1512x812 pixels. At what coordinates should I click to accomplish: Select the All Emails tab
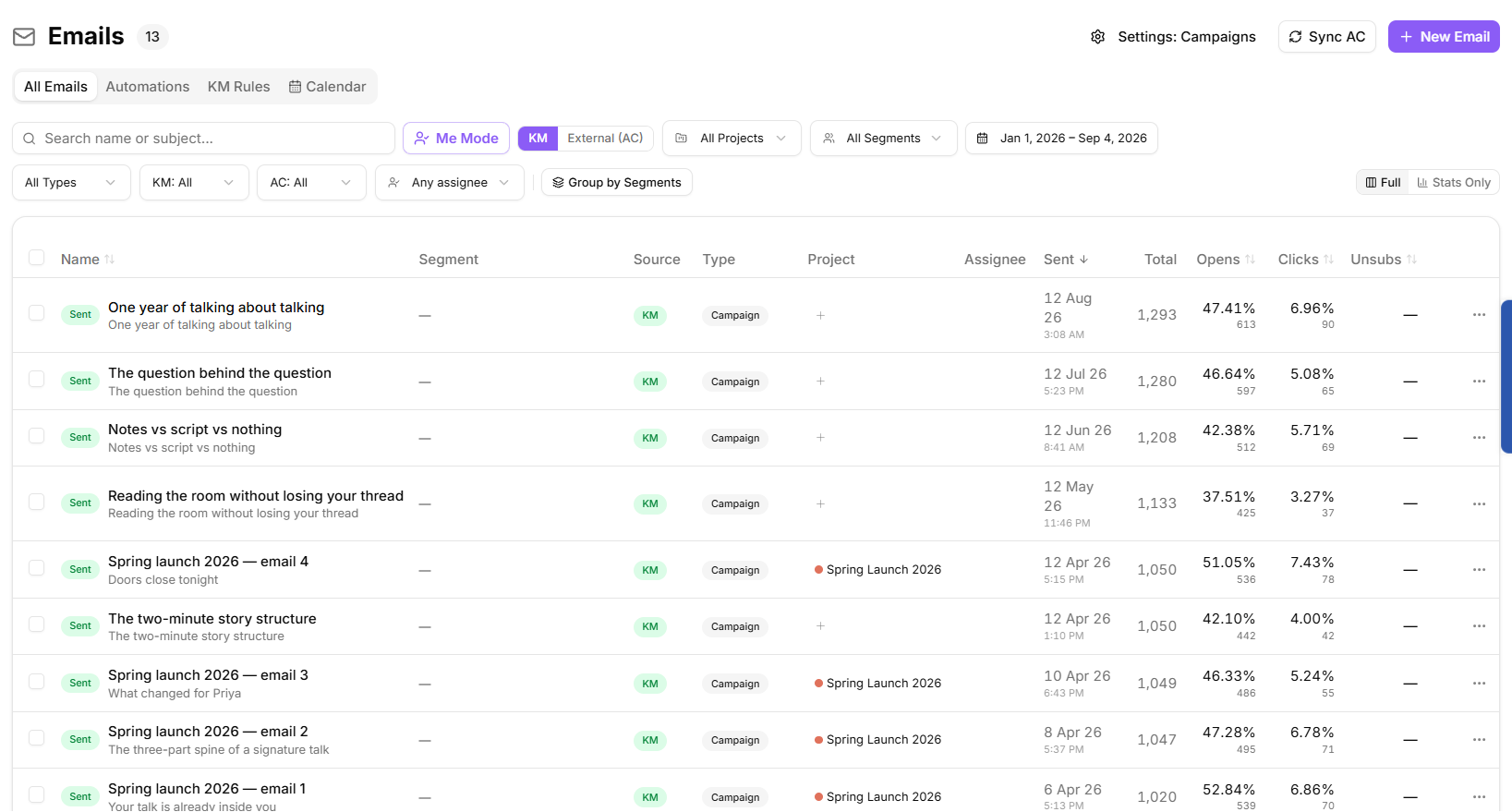55,87
